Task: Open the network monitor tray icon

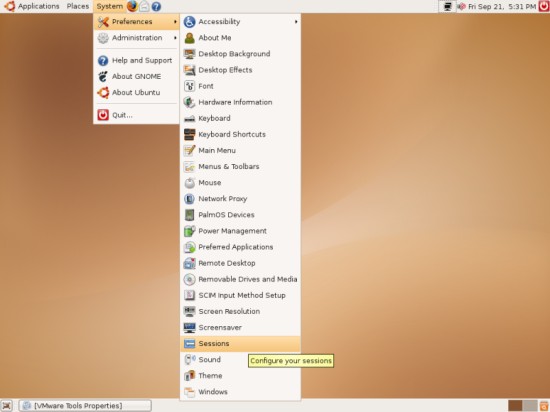Action: [x=448, y=6]
